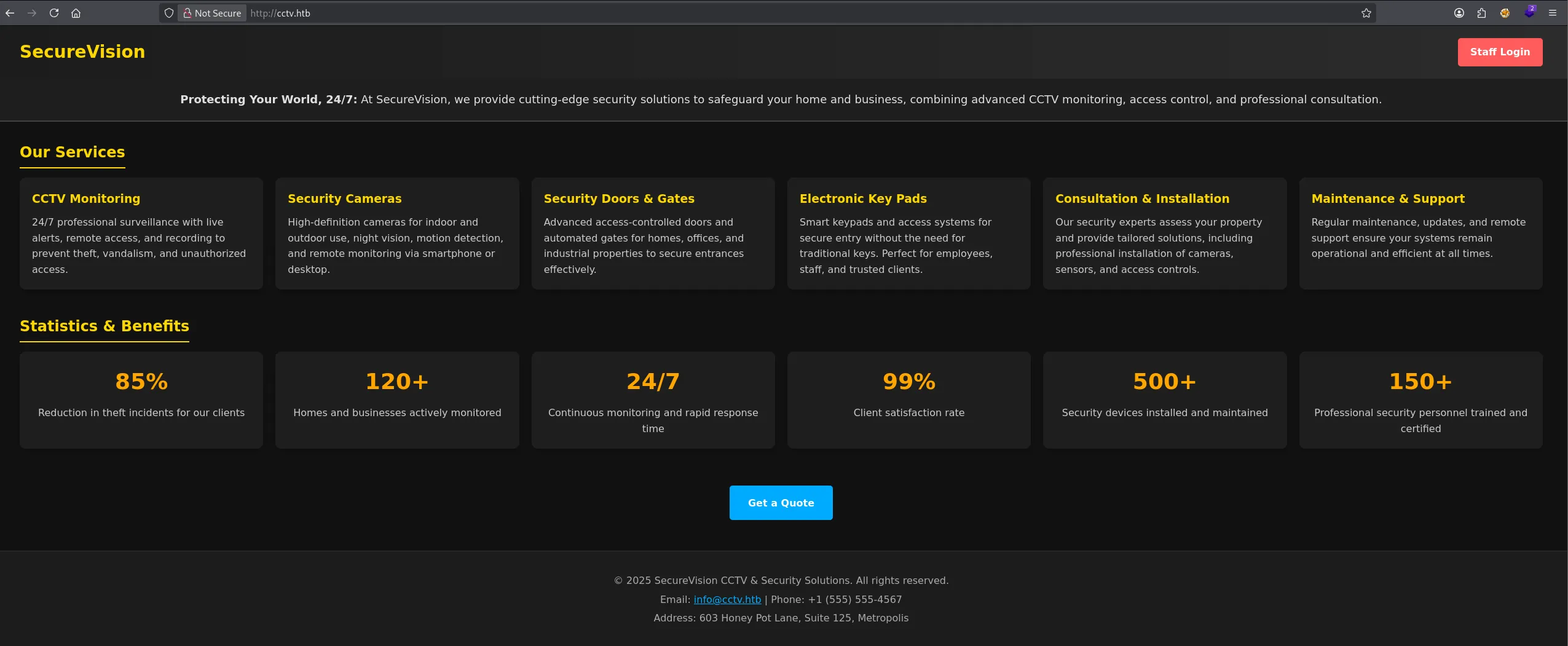Viewport: 1568px width, 646px height.
Task: Open the Firefox hamburger application menu
Action: click(x=1553, y=13)
